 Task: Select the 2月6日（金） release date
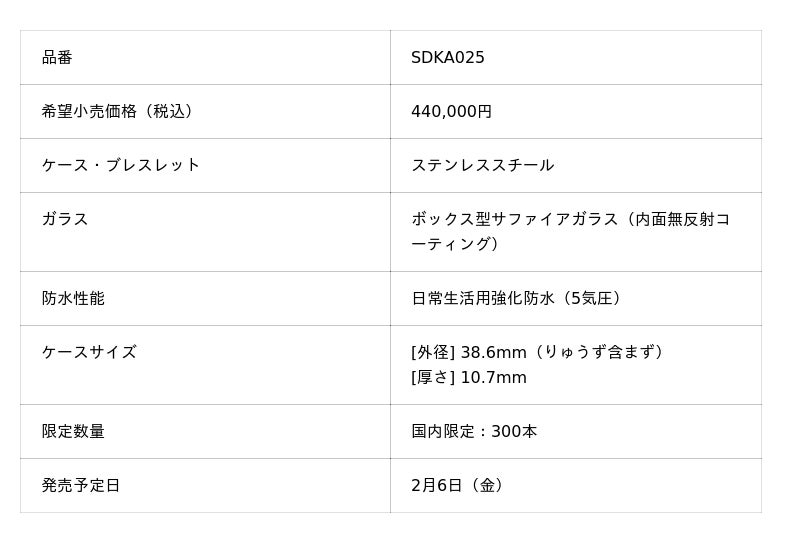coord(460,486)
